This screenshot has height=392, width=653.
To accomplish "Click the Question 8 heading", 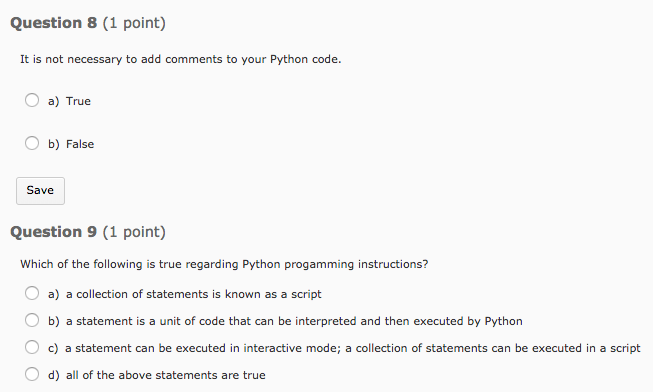I will (88, 23).
